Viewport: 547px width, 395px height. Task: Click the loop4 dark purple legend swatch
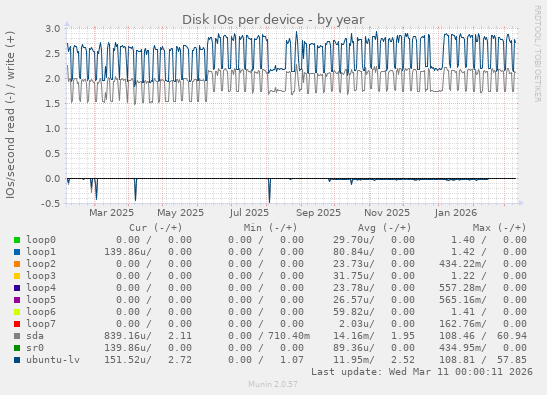click(x=17, y=288)
